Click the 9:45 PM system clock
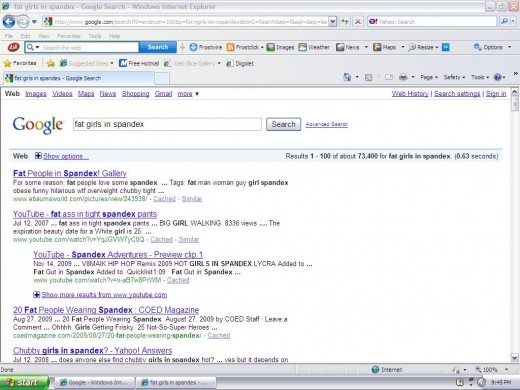The height and width of the screenshot is (390, 520). 501,382
